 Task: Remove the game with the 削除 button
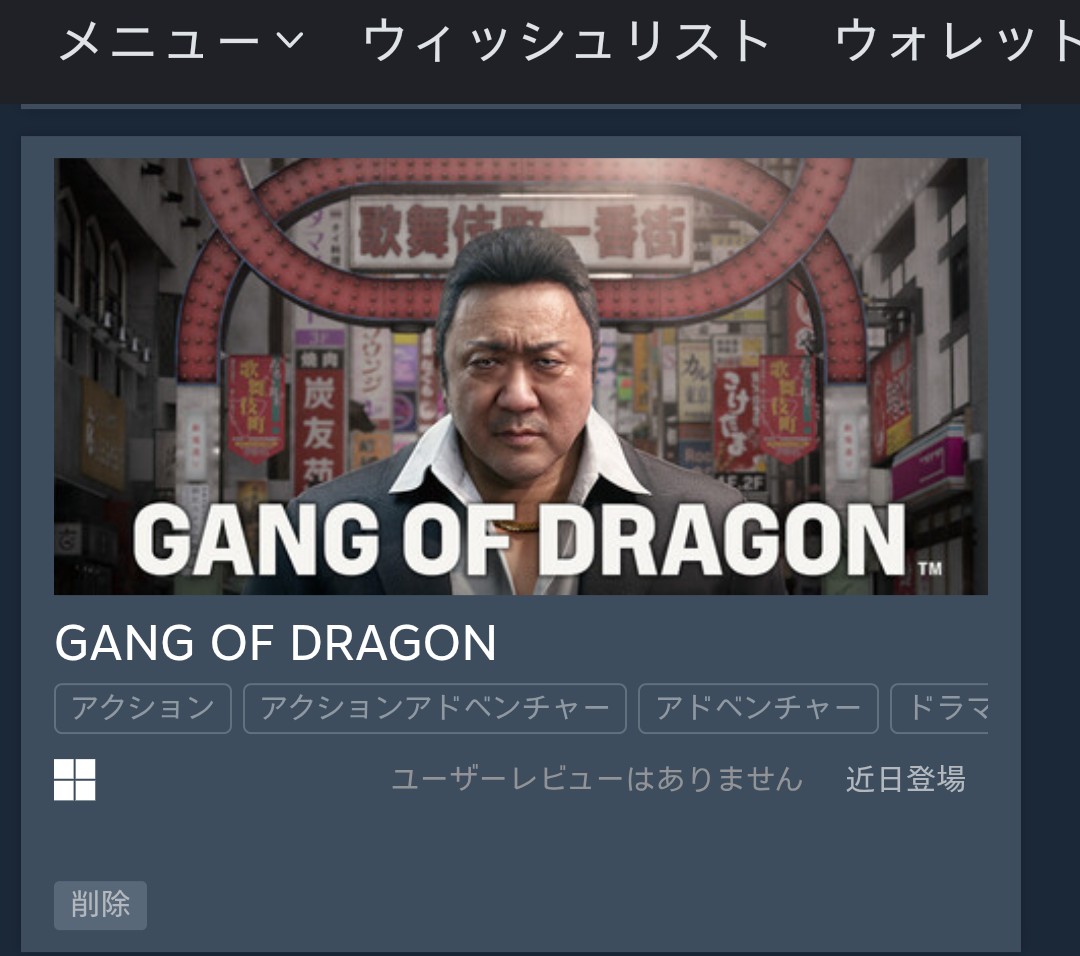coord(101,905)
